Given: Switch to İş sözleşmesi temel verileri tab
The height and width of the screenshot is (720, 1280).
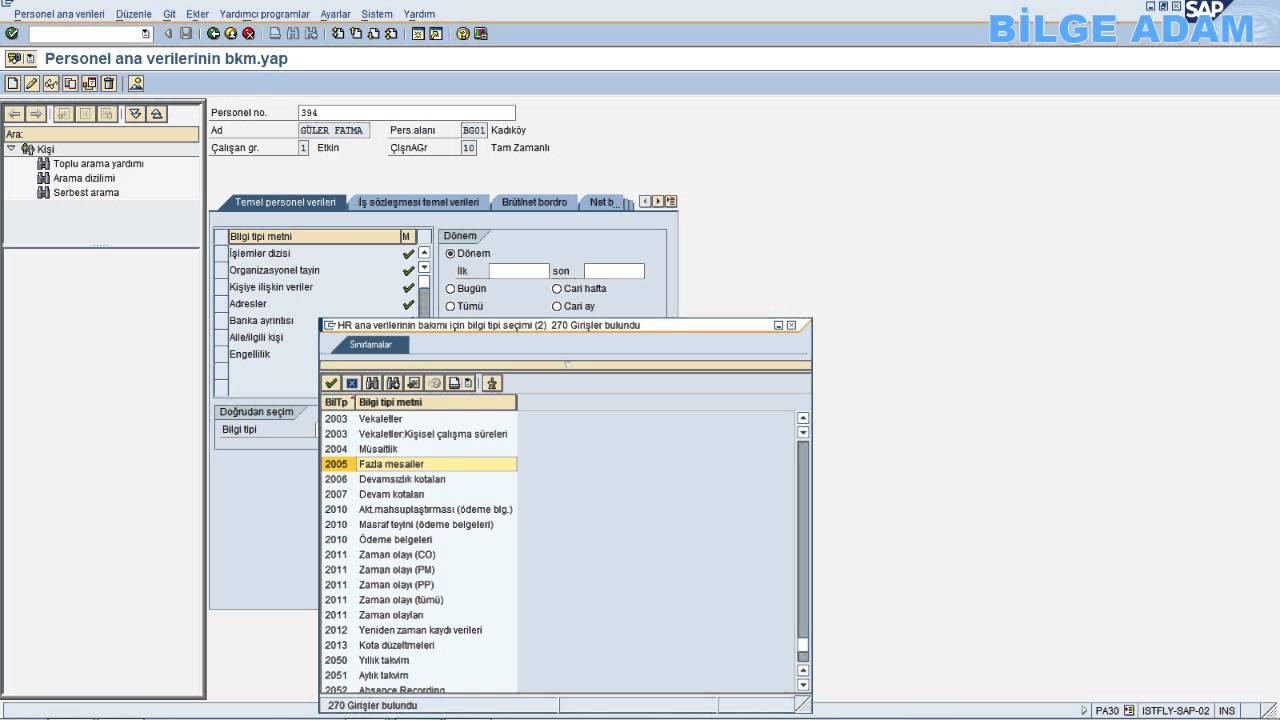Looking at the screenshot, I should (419, 202).
